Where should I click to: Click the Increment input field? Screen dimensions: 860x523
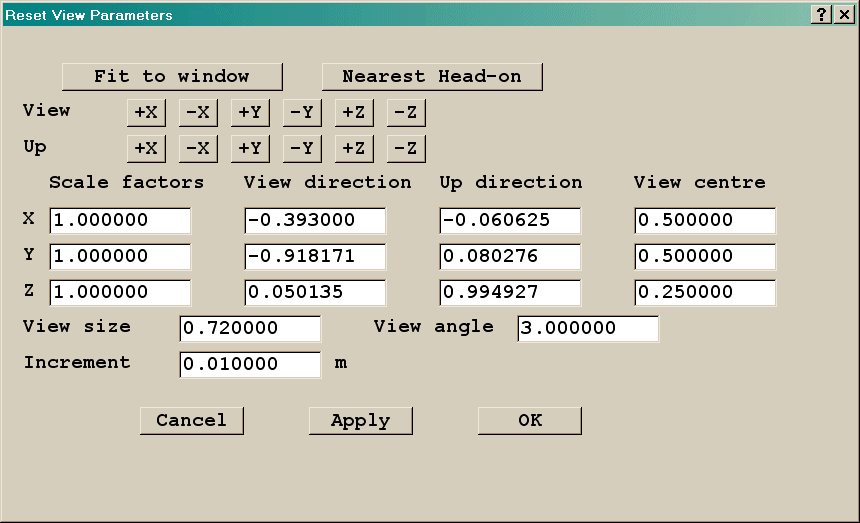click(x=250, y=364)
